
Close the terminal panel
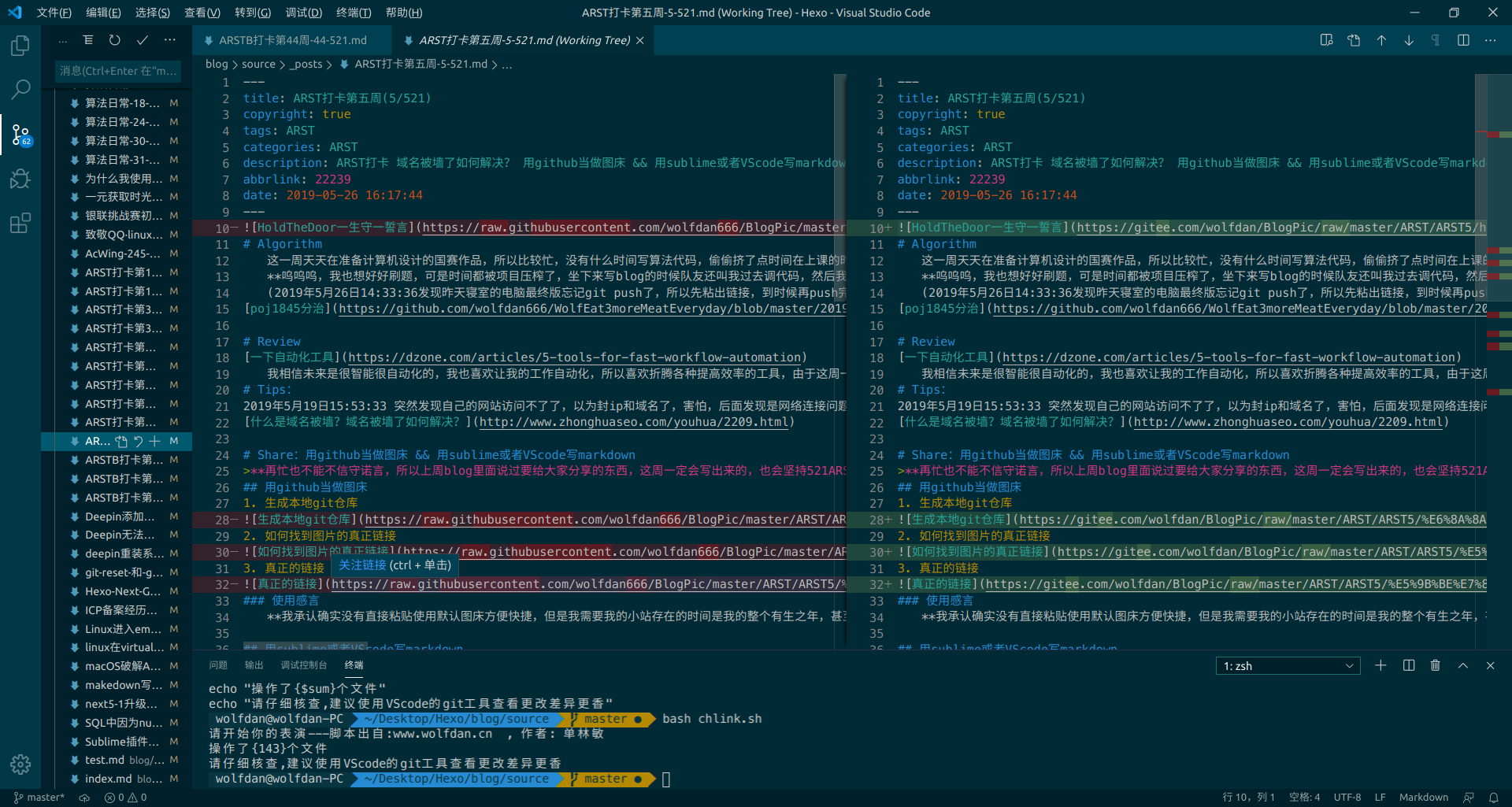click(x=1491, y=665)
